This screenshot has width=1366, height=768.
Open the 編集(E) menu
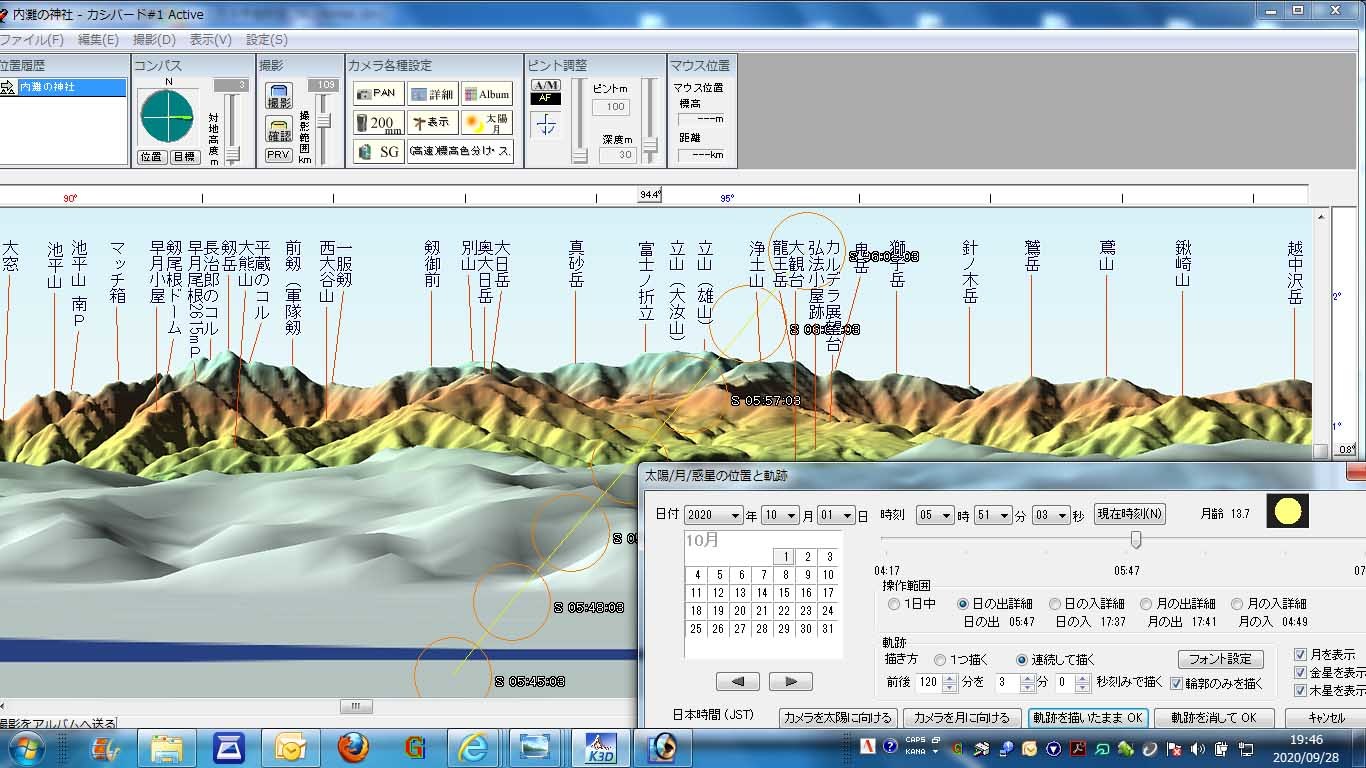tap(98, 40)
